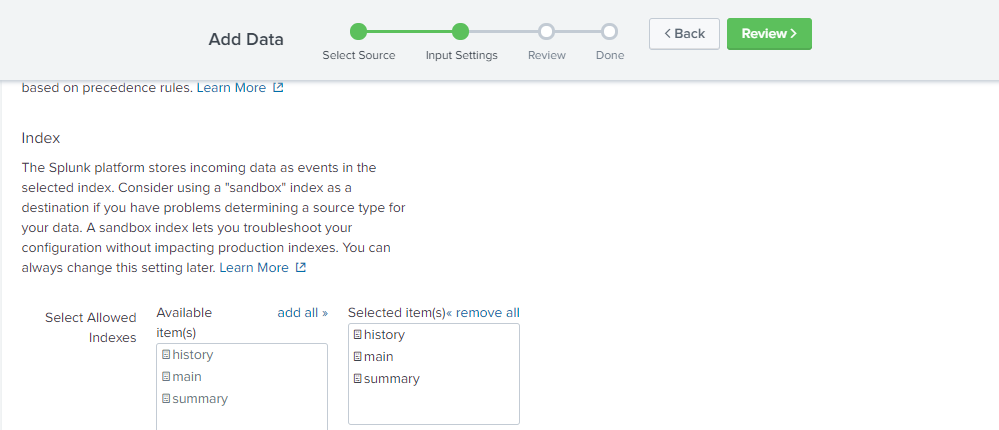
Task: Click the summary index icon in Selected items
Action: 357,379
